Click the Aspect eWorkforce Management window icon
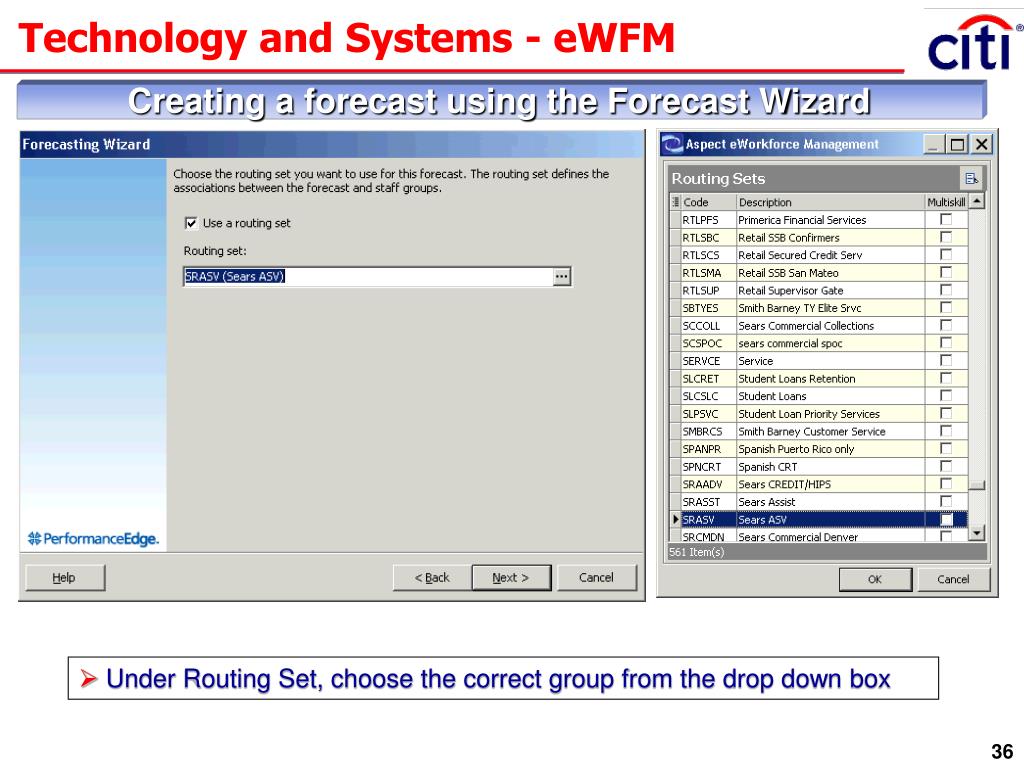This screenshot has width=1024, height=768. click(x=672, y=144)
